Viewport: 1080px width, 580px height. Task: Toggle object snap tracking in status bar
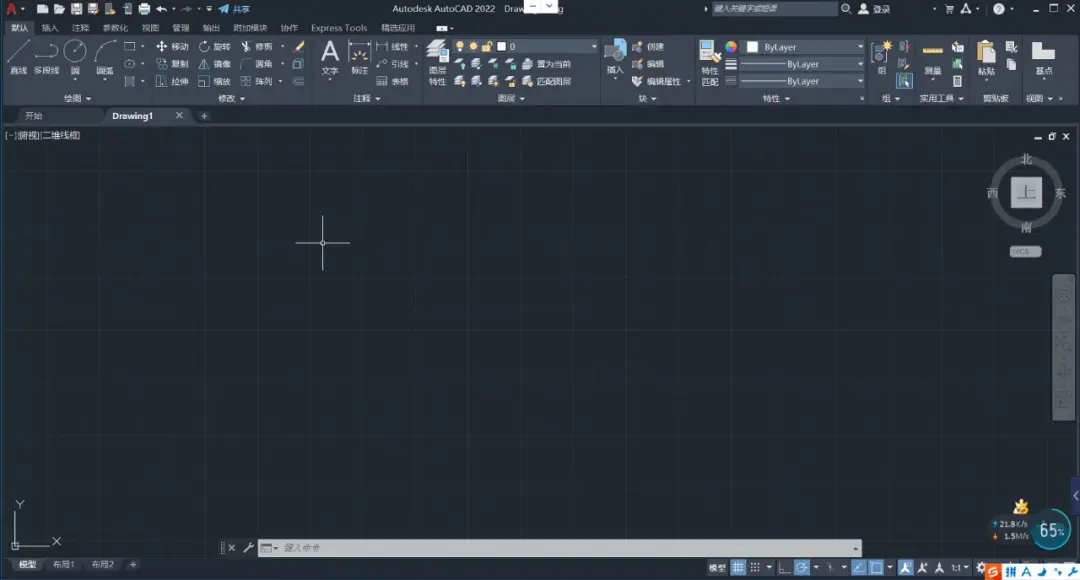point(858,568)
